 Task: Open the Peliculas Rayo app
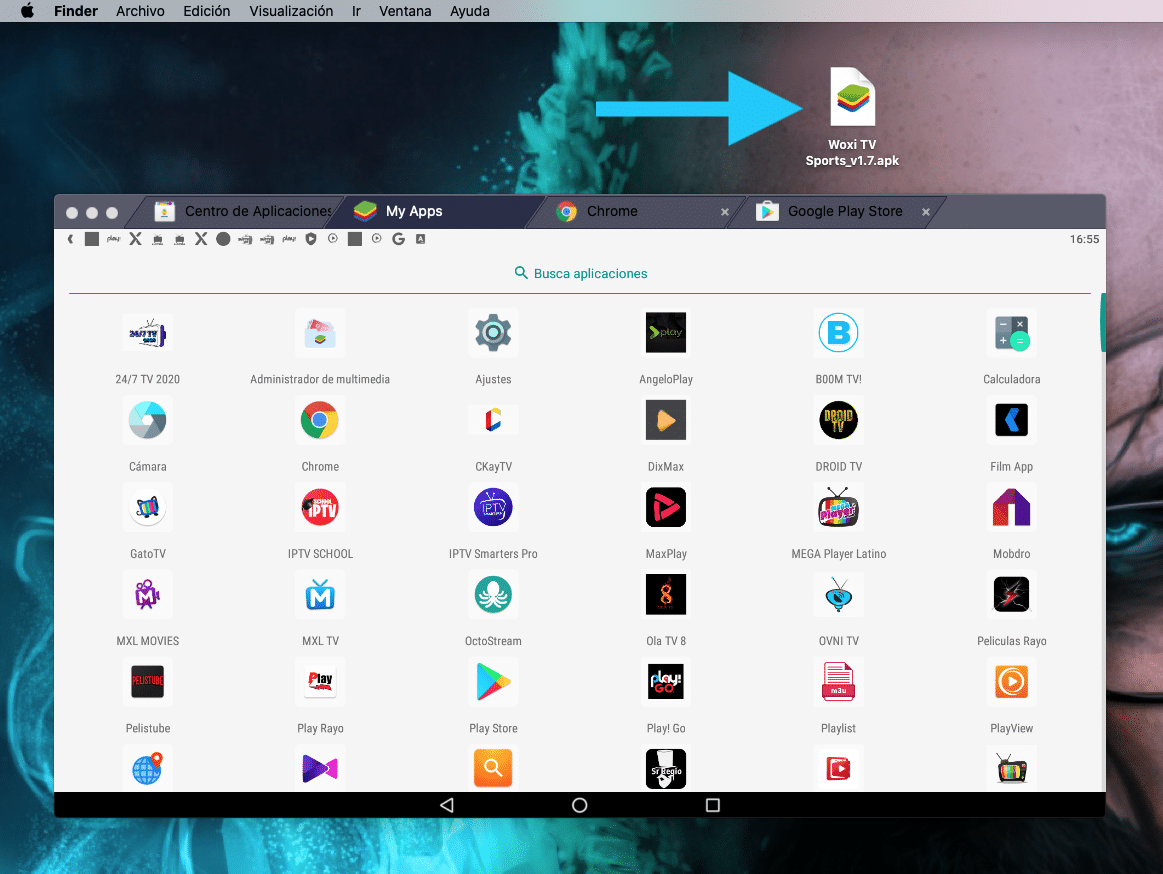click(x=1011, y=594)
